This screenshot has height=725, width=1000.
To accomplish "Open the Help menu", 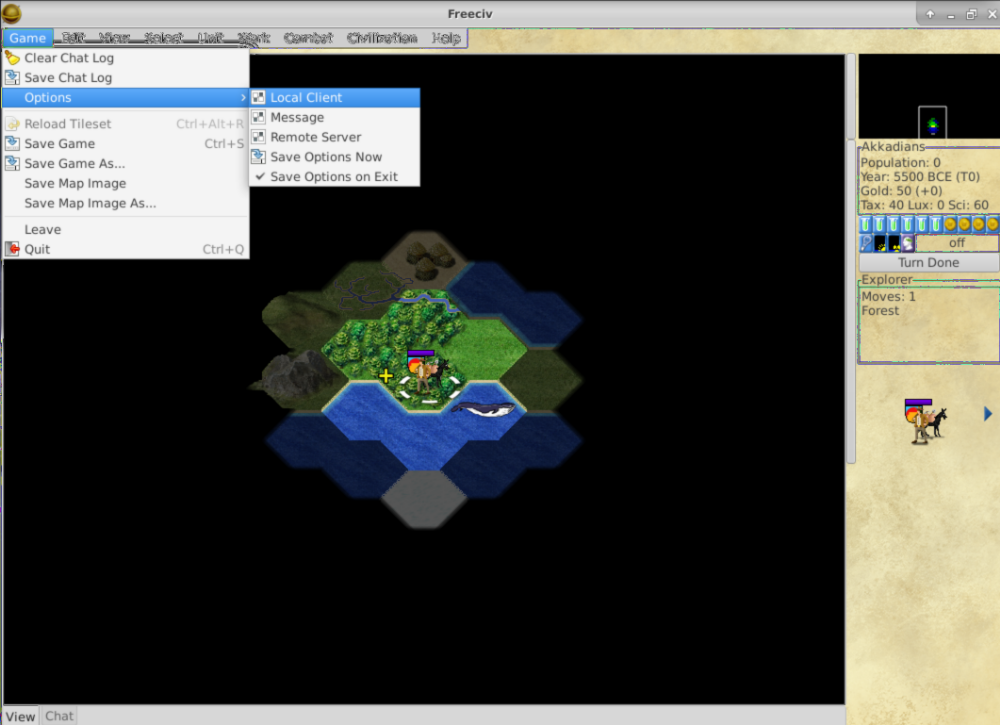I will pos(446,38).
